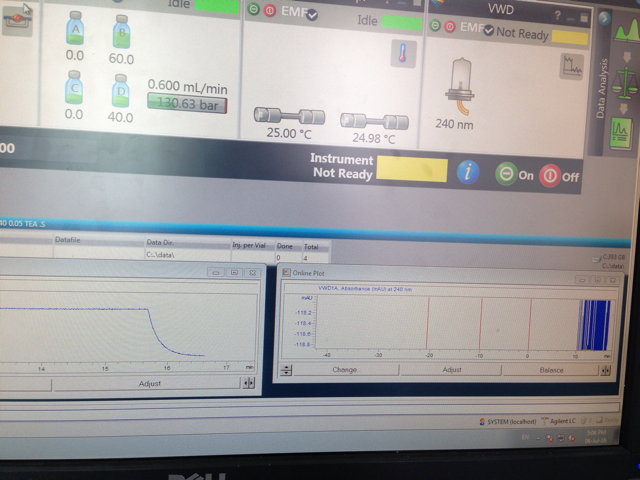Viewport: 640px width, 480px height.
Task: Open the VWD signal plot icon
Action: tap(572, 67)
